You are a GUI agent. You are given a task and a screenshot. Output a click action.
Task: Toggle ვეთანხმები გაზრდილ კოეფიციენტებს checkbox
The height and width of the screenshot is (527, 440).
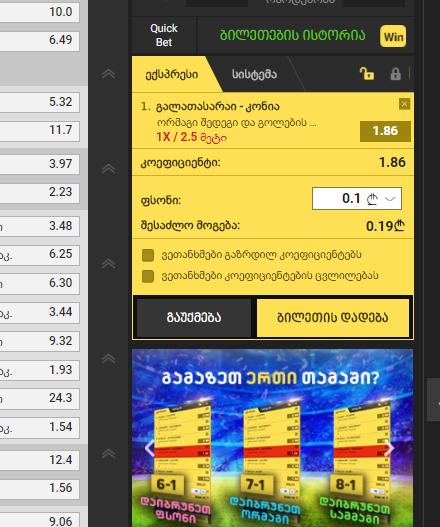(x=148, y=255)
